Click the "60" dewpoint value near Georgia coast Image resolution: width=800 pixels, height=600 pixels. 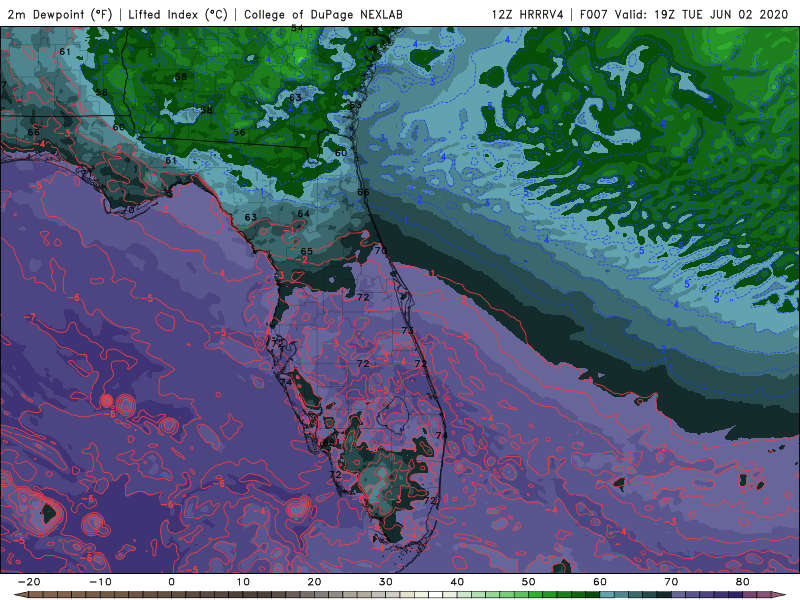[341, 153]
